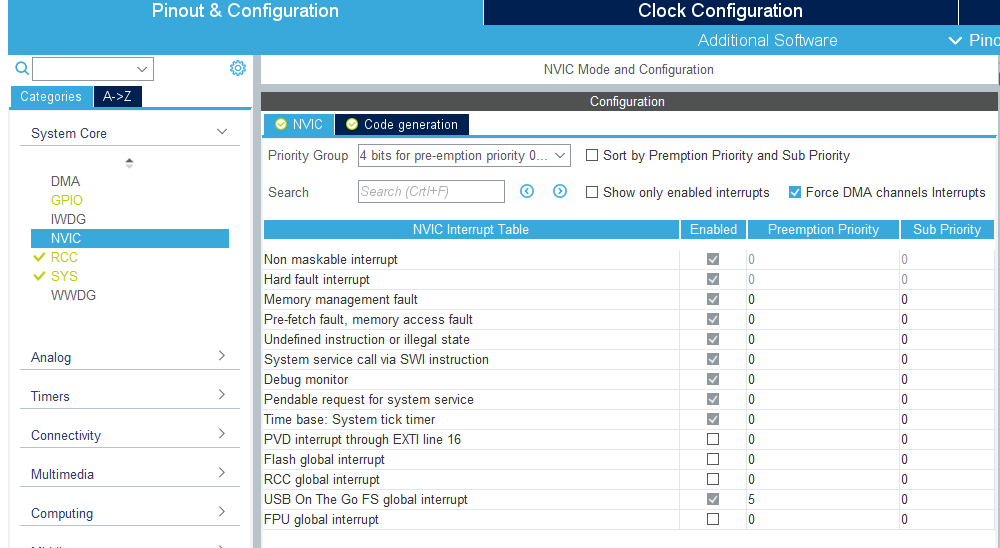Open the Code generation tab
Viewport: 1000px width, 548px height.
(x=402, y=124)
